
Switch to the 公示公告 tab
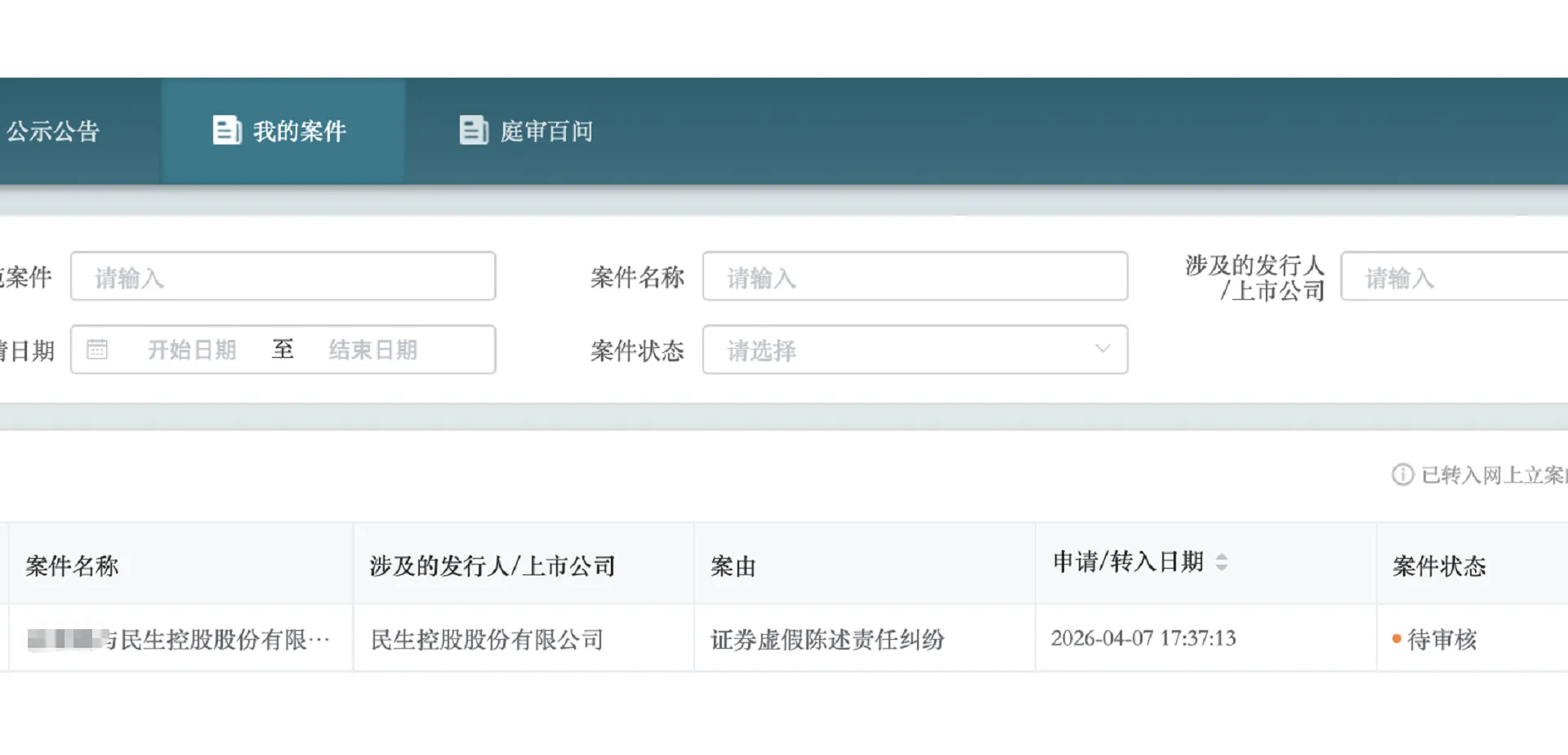(x=55, y=131)
